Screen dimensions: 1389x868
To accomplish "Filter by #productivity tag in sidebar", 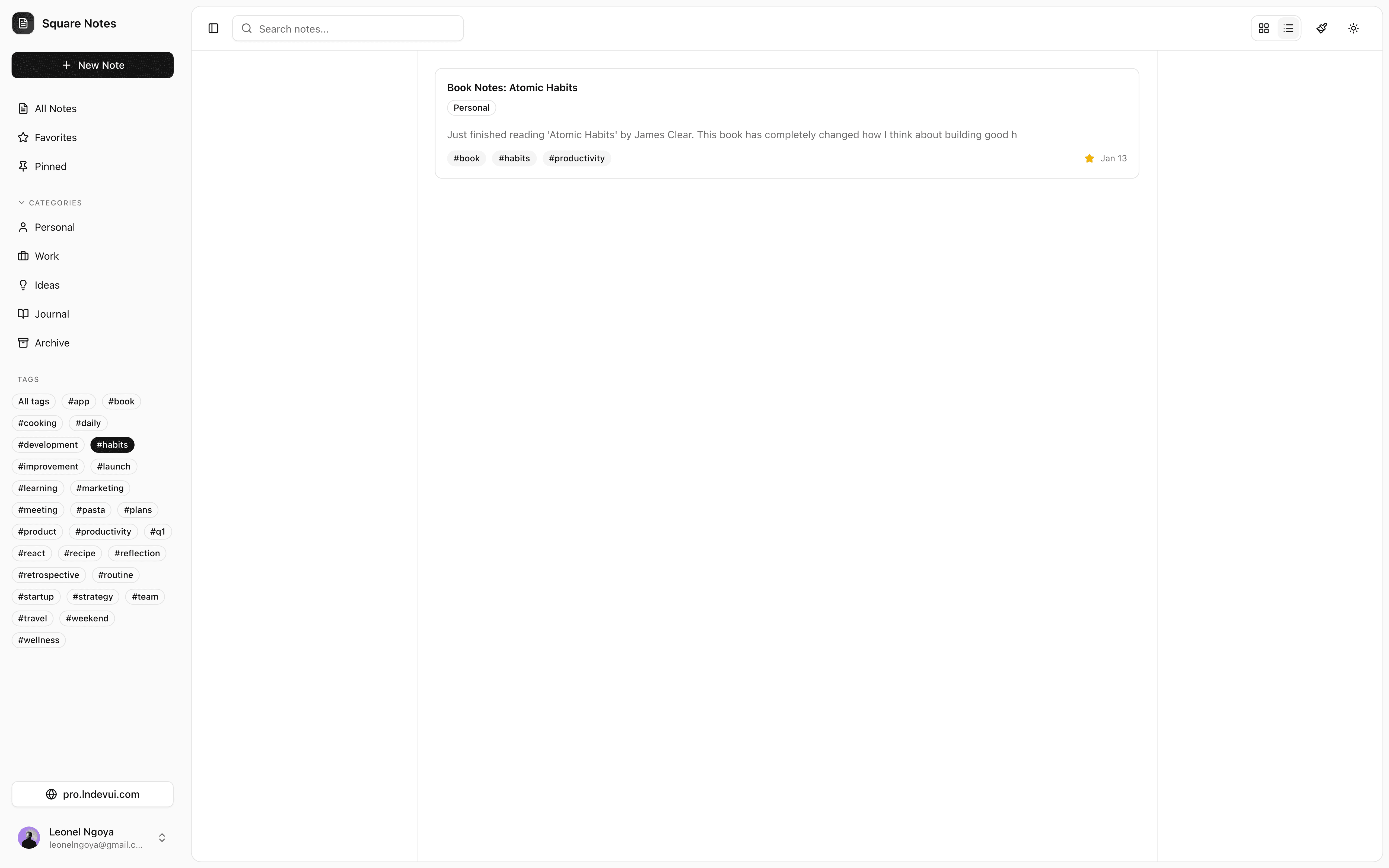I will point(103,532).
